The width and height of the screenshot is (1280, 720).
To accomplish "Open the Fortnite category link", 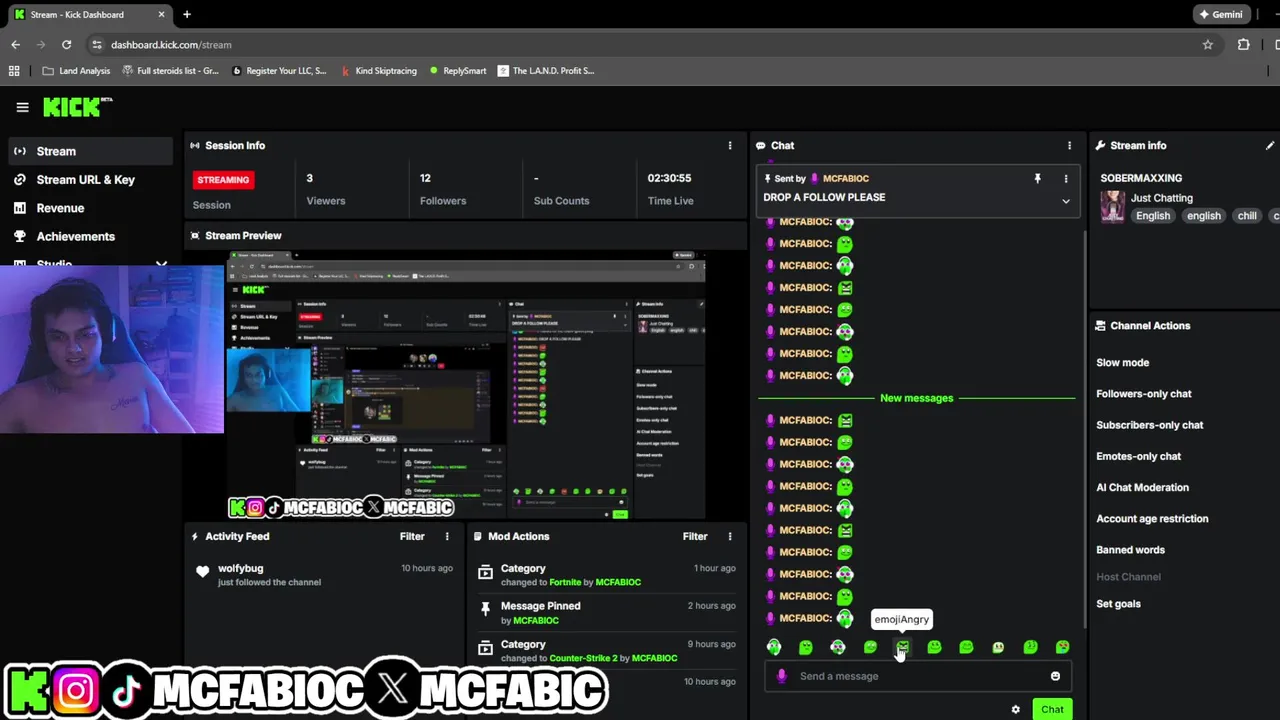I will click(565, 582).
